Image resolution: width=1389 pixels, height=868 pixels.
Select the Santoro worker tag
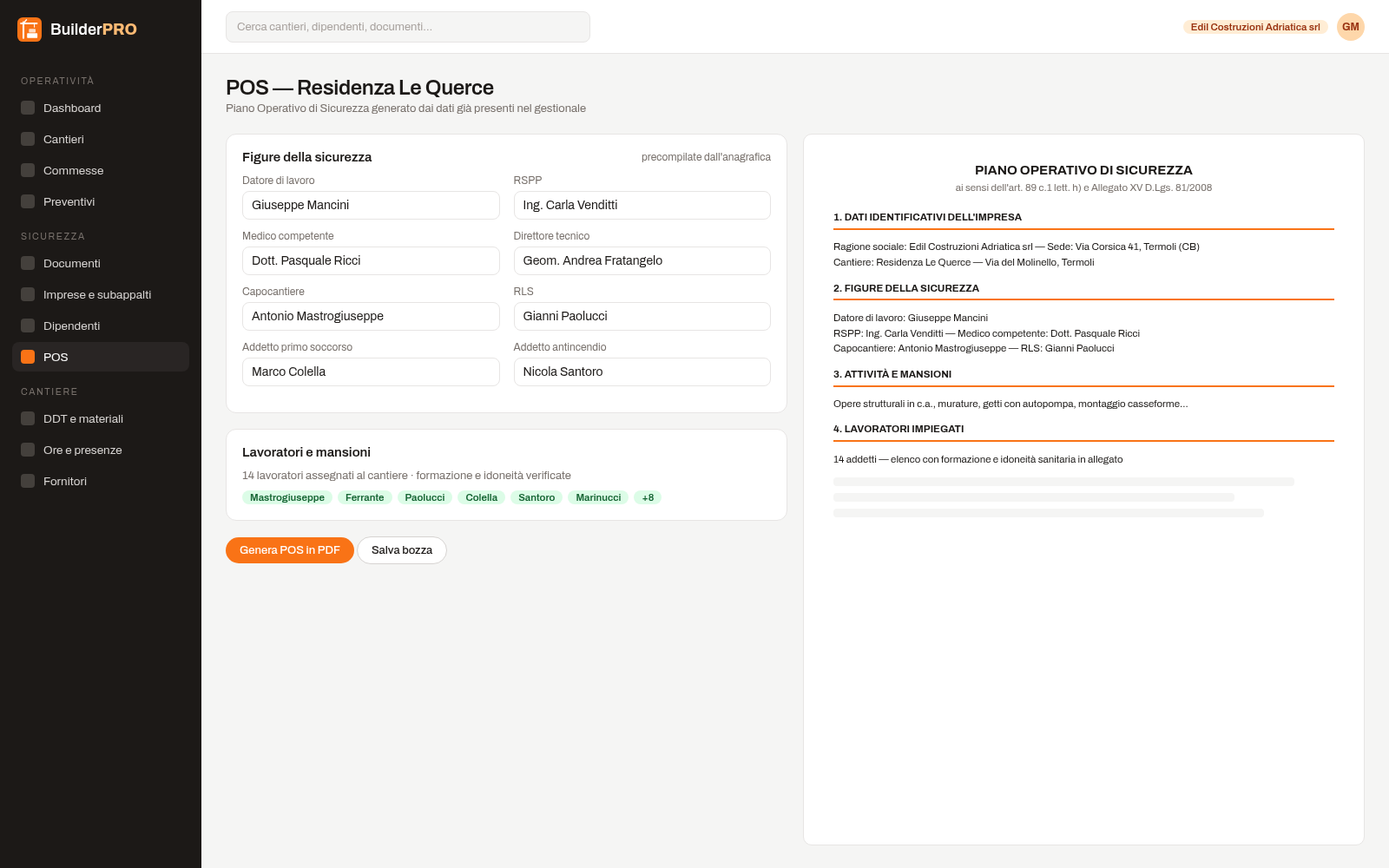coord(537,497)
